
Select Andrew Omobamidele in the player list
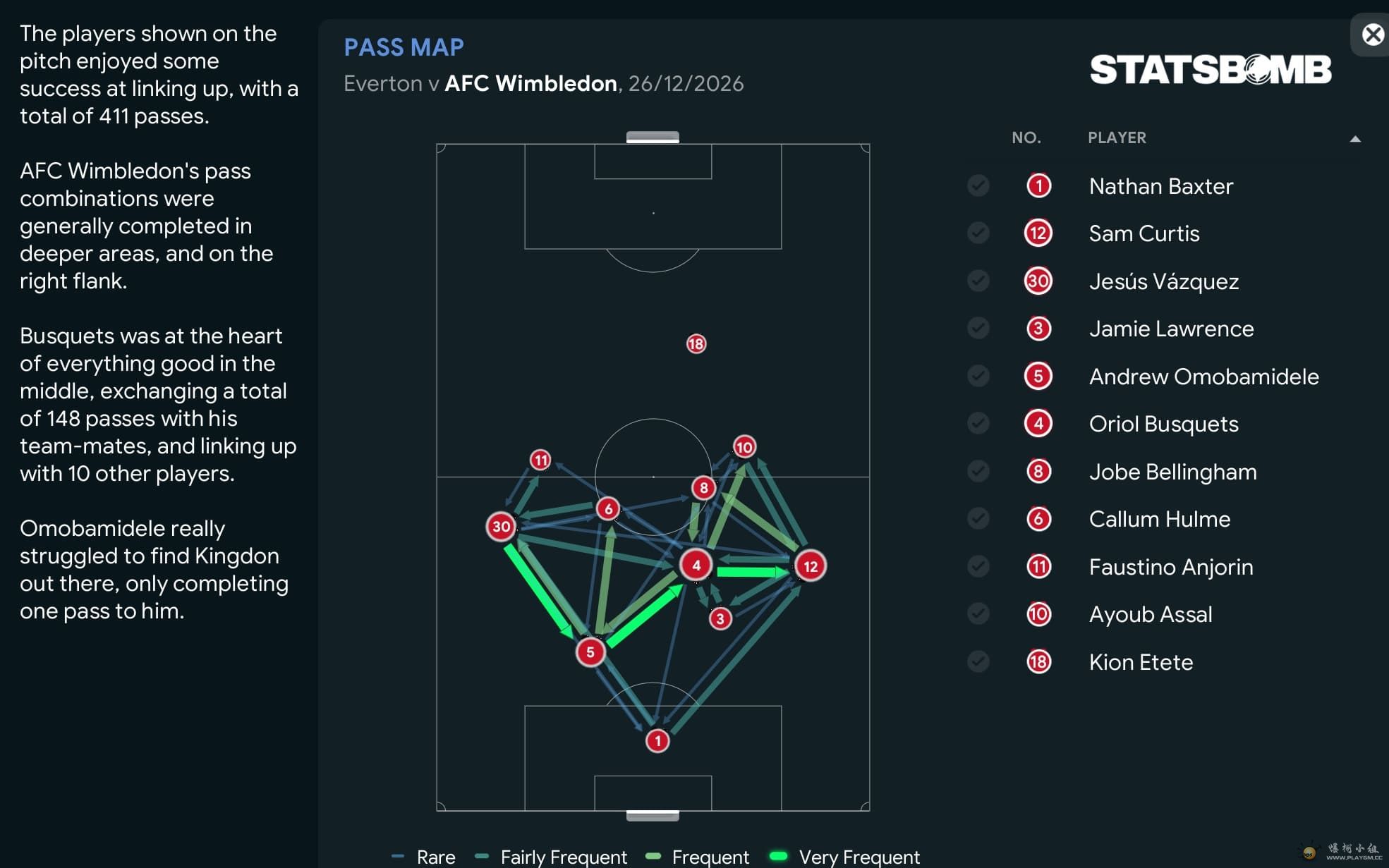(x=1203, y=376)
